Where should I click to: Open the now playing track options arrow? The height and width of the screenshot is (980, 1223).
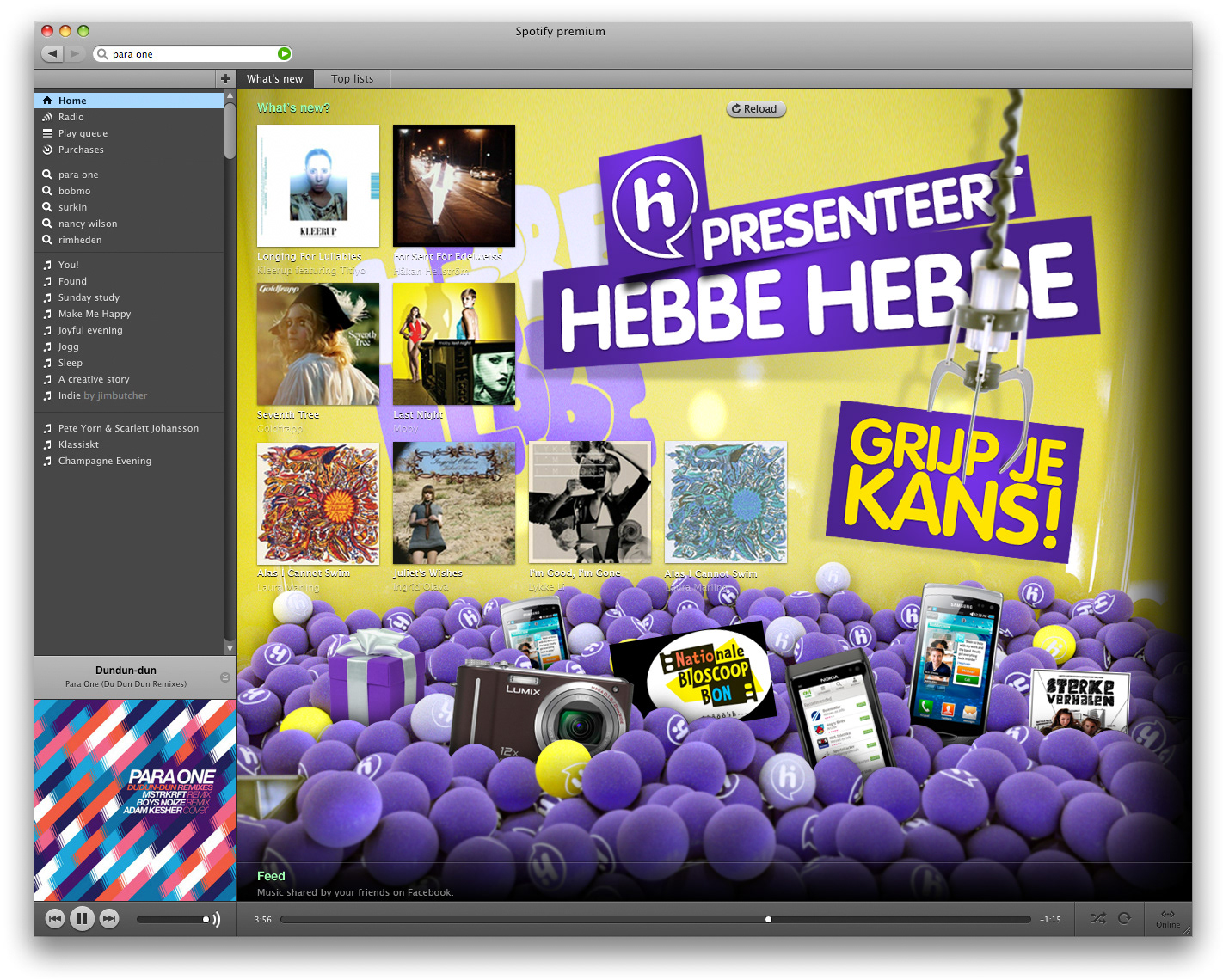(x=225, y=677)
